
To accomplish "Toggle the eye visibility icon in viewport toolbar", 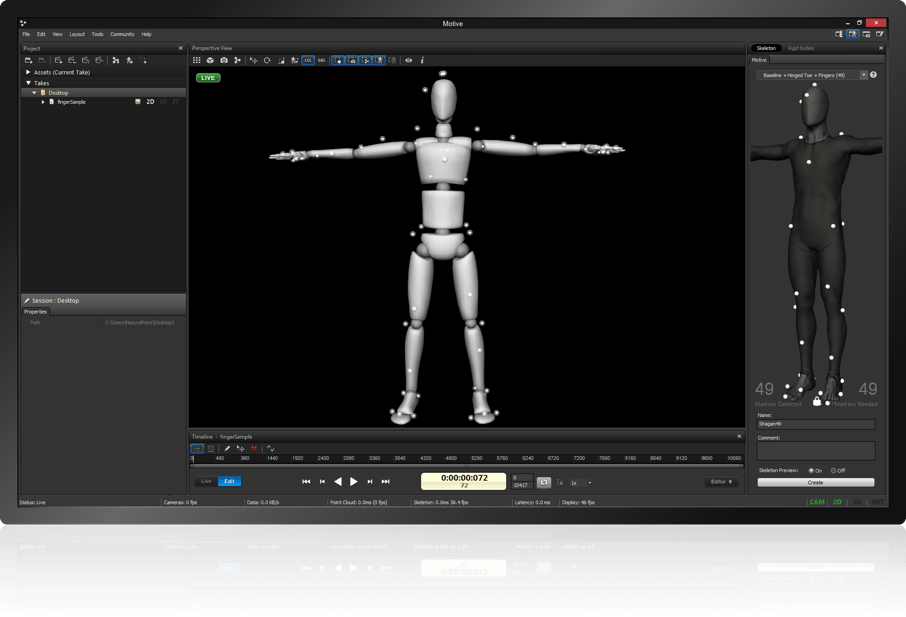I will [408, 61].
